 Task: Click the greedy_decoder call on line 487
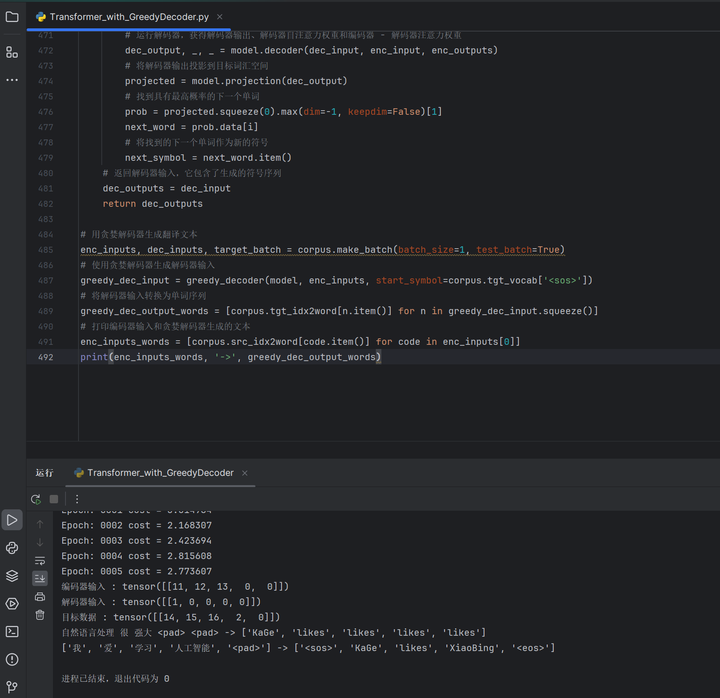coord(389,280)
